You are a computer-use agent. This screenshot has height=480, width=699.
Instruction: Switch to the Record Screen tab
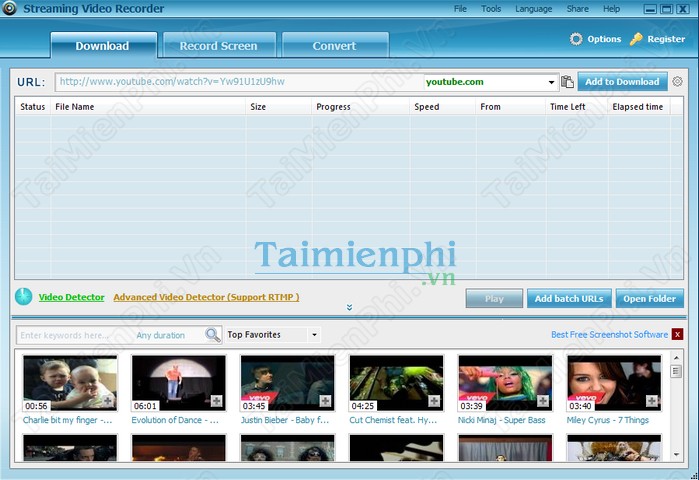219,45
